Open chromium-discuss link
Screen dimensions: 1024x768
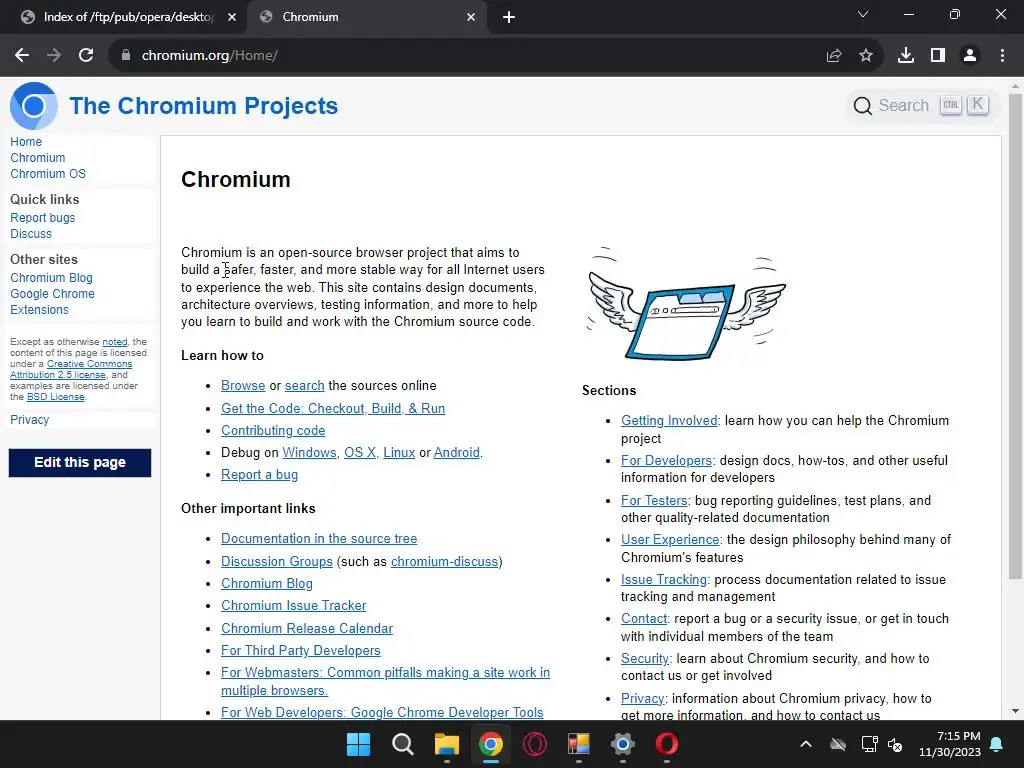point(444,562)
